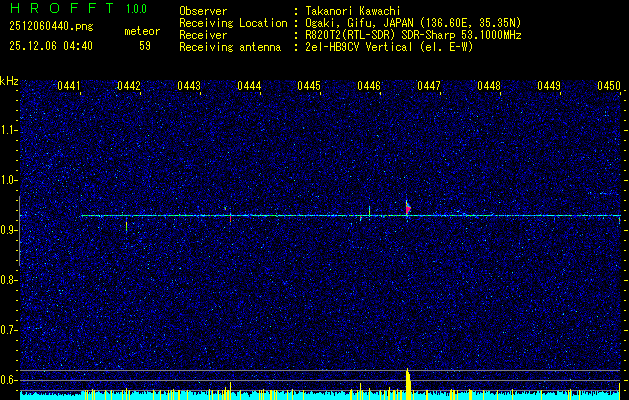The width and height of the screenshot is (629, 400).
Task: Click the small echo spike below carrier at 0442
Action: pos(126,225)
